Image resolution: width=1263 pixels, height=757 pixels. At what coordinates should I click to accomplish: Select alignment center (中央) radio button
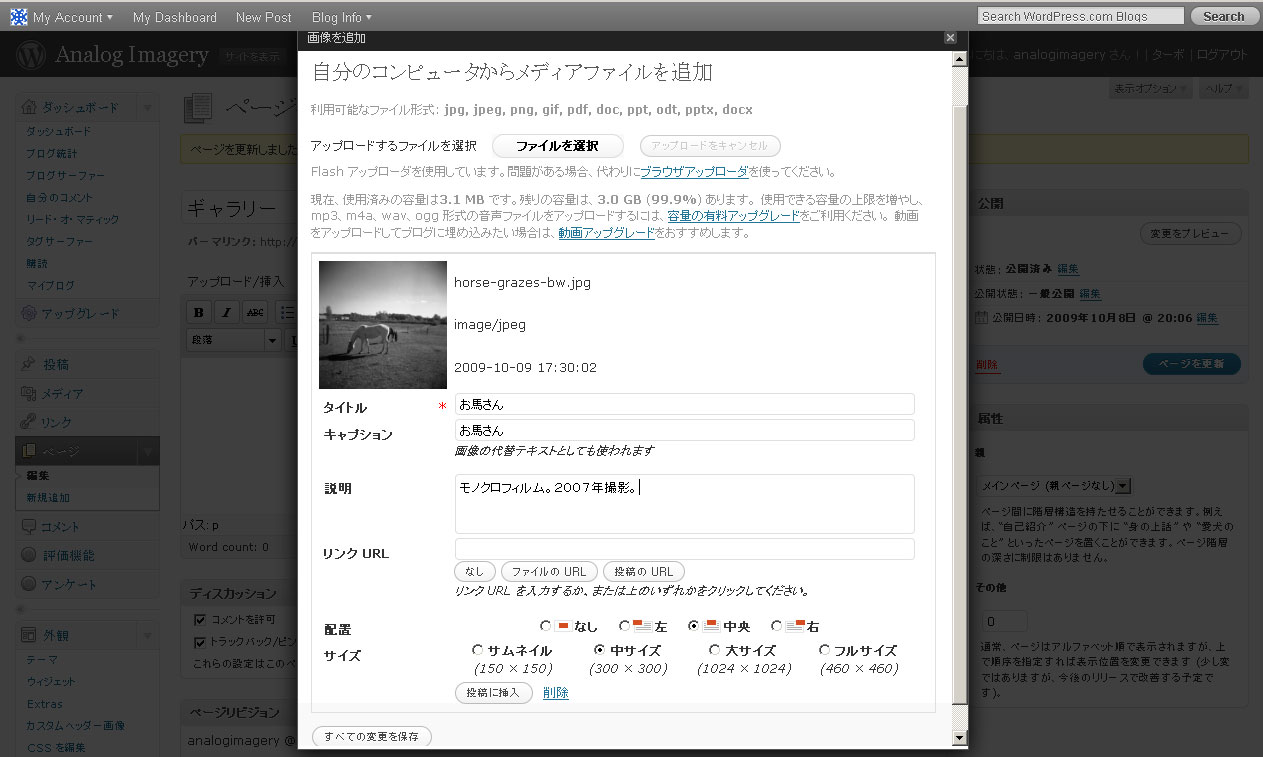(x=693, y=626)
